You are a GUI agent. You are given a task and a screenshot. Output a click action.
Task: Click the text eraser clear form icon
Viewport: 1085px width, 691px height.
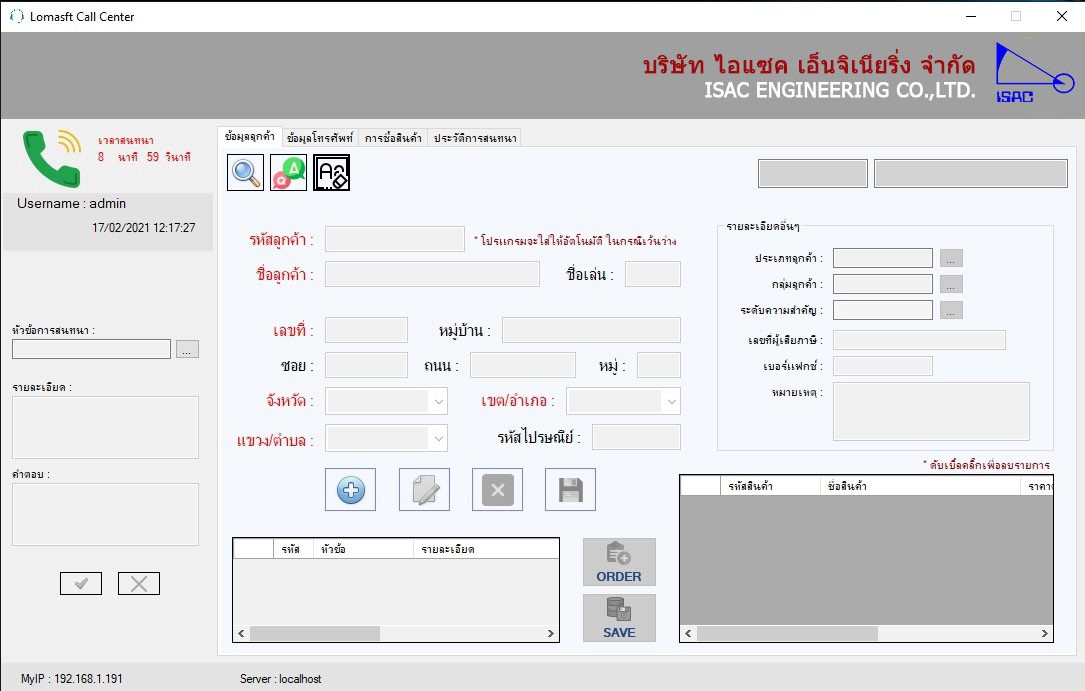(332, 173)
